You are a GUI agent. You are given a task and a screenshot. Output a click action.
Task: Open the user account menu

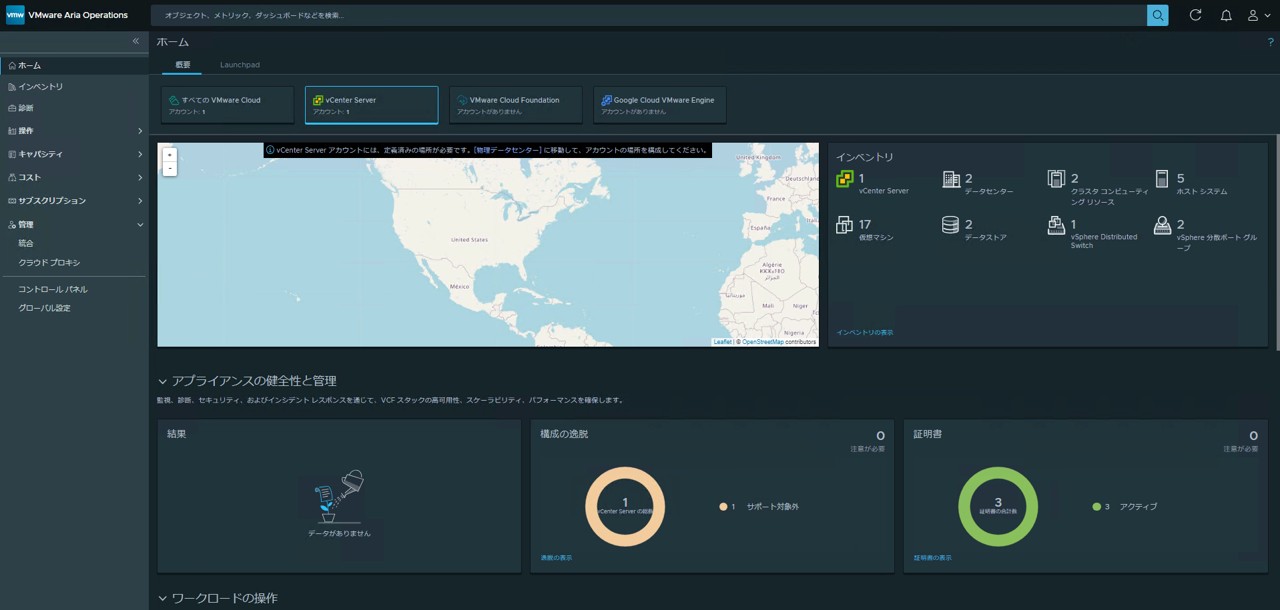click(1258, 15)
